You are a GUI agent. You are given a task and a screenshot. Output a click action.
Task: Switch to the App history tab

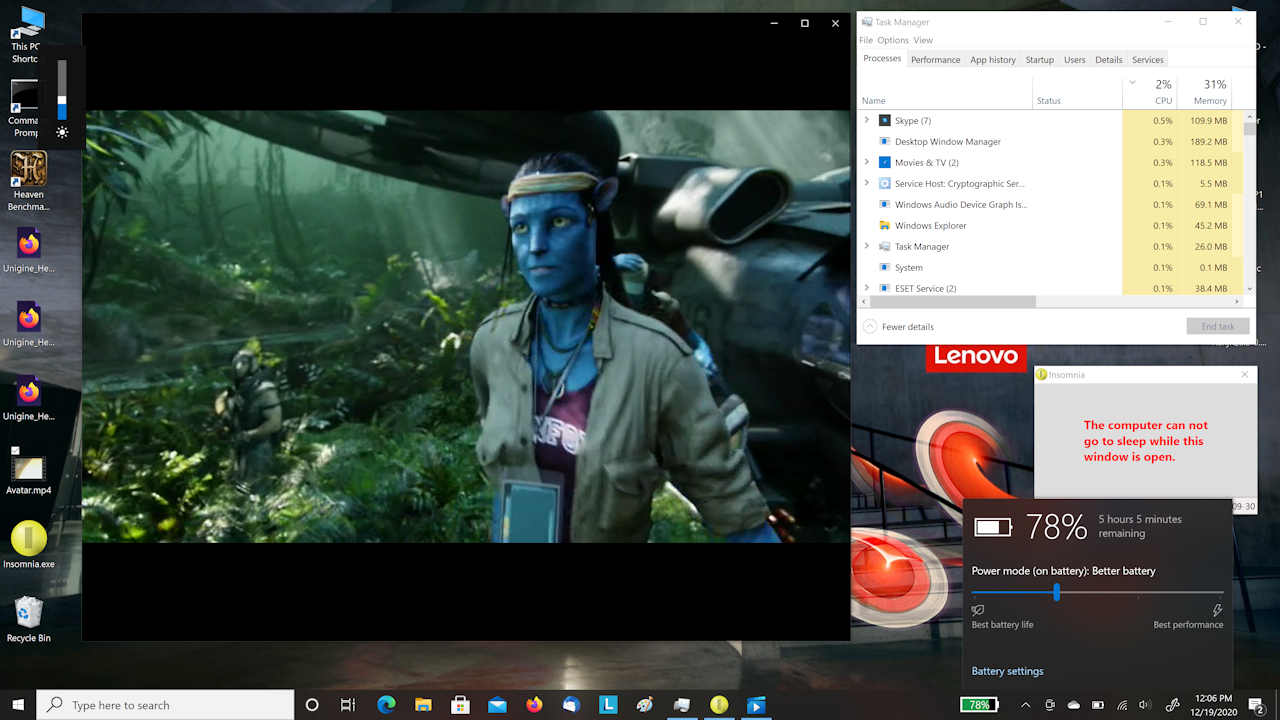pyautogui.click(x=993, y=60)
